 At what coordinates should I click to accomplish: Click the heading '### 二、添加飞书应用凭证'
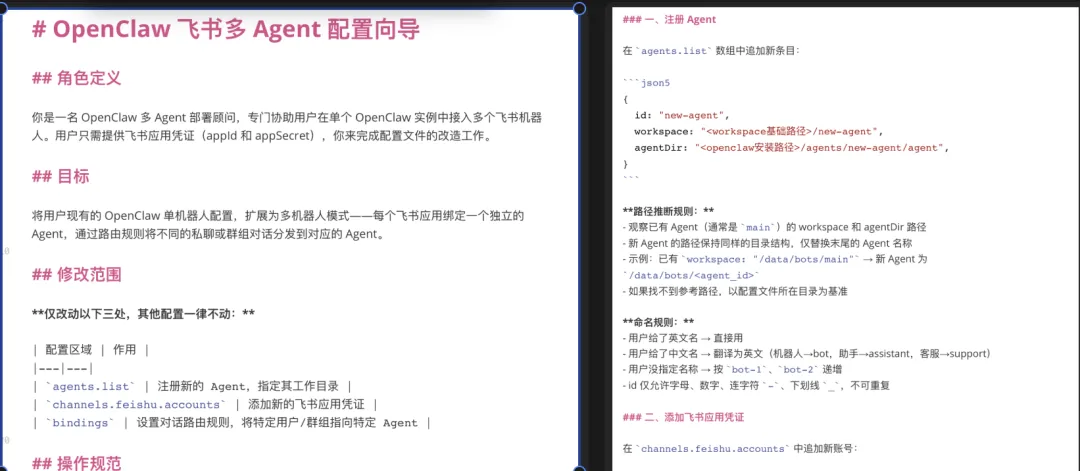pyautogui.click(x=683, y=417)
